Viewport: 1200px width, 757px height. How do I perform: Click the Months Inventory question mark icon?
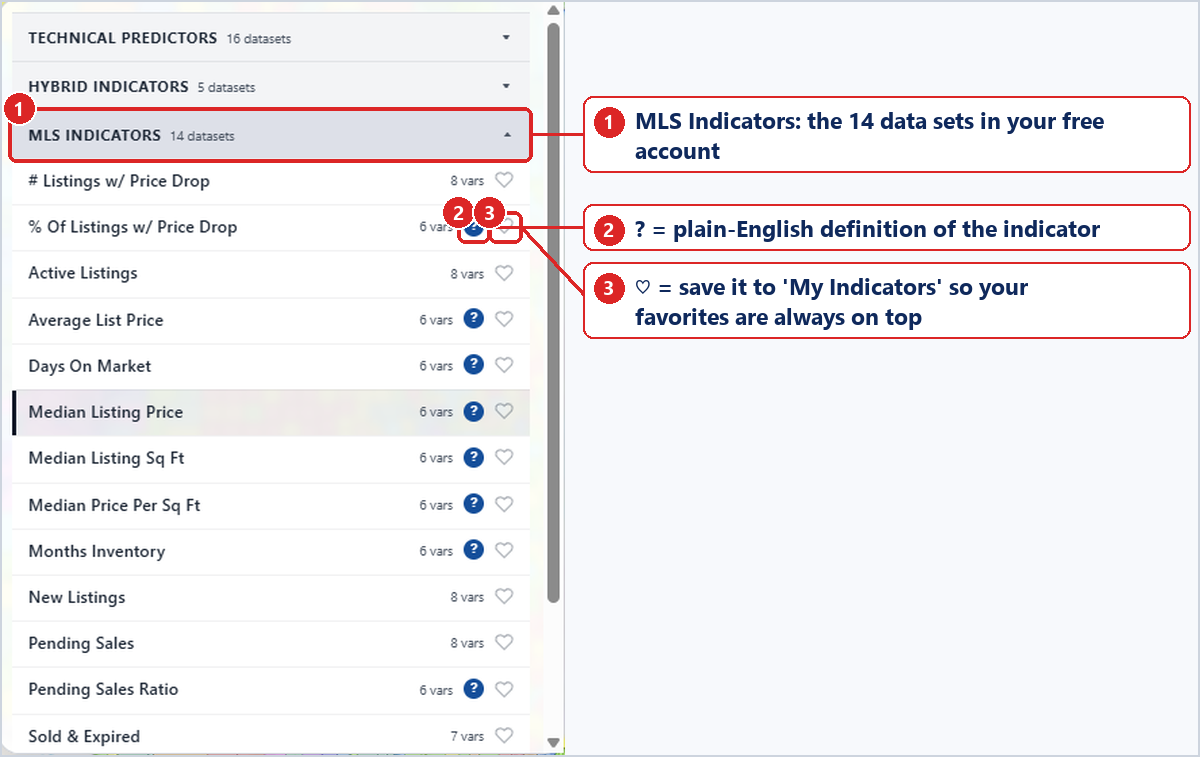click(x=474, y=550)
